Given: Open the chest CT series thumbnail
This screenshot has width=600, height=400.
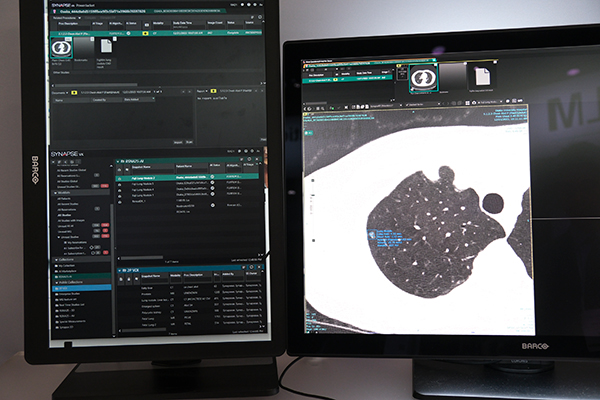Looking at the screenshot, I should (62, 50).
